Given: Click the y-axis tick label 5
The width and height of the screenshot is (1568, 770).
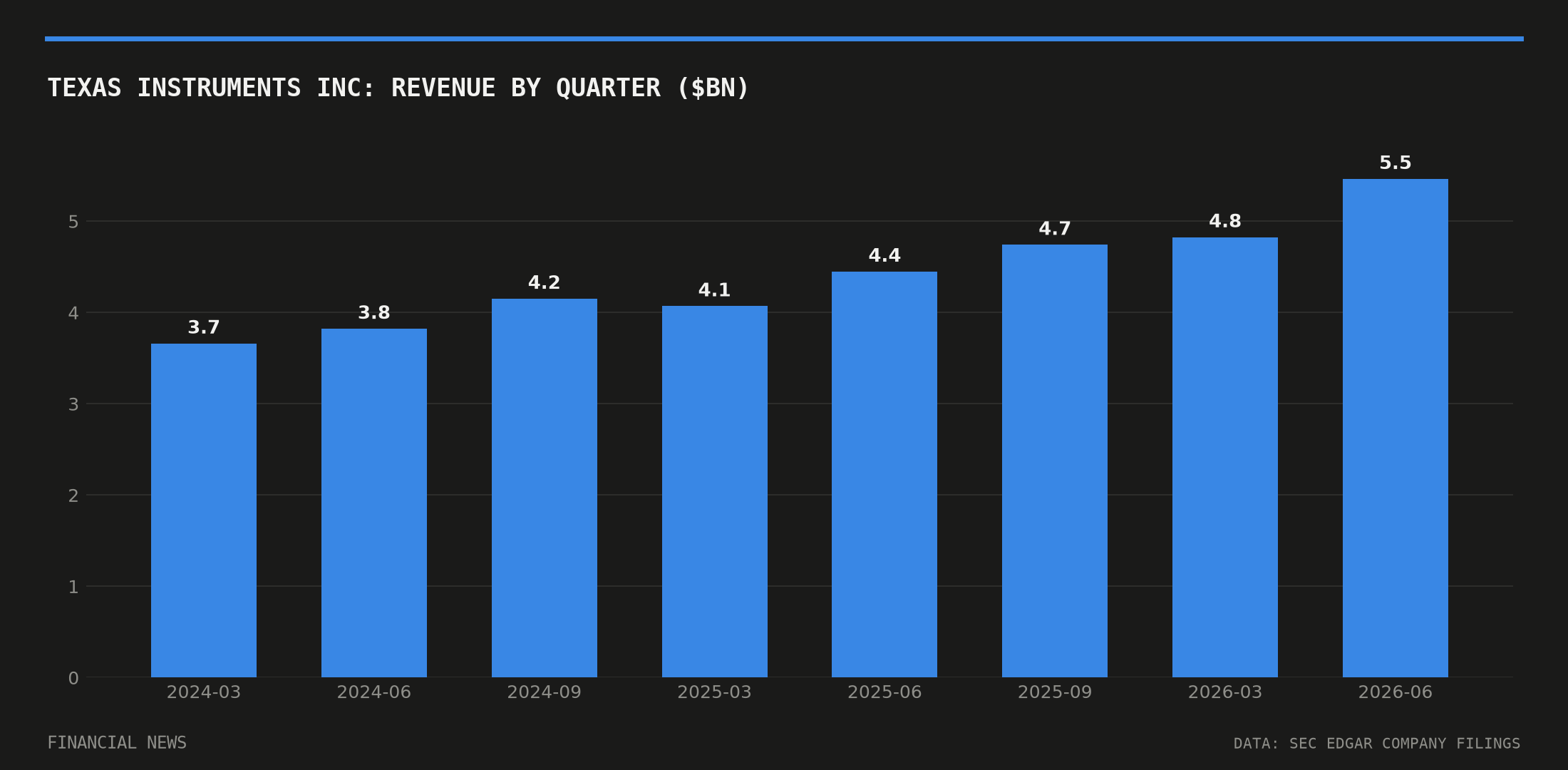Looking at the screenshot, I should point(73,222).
